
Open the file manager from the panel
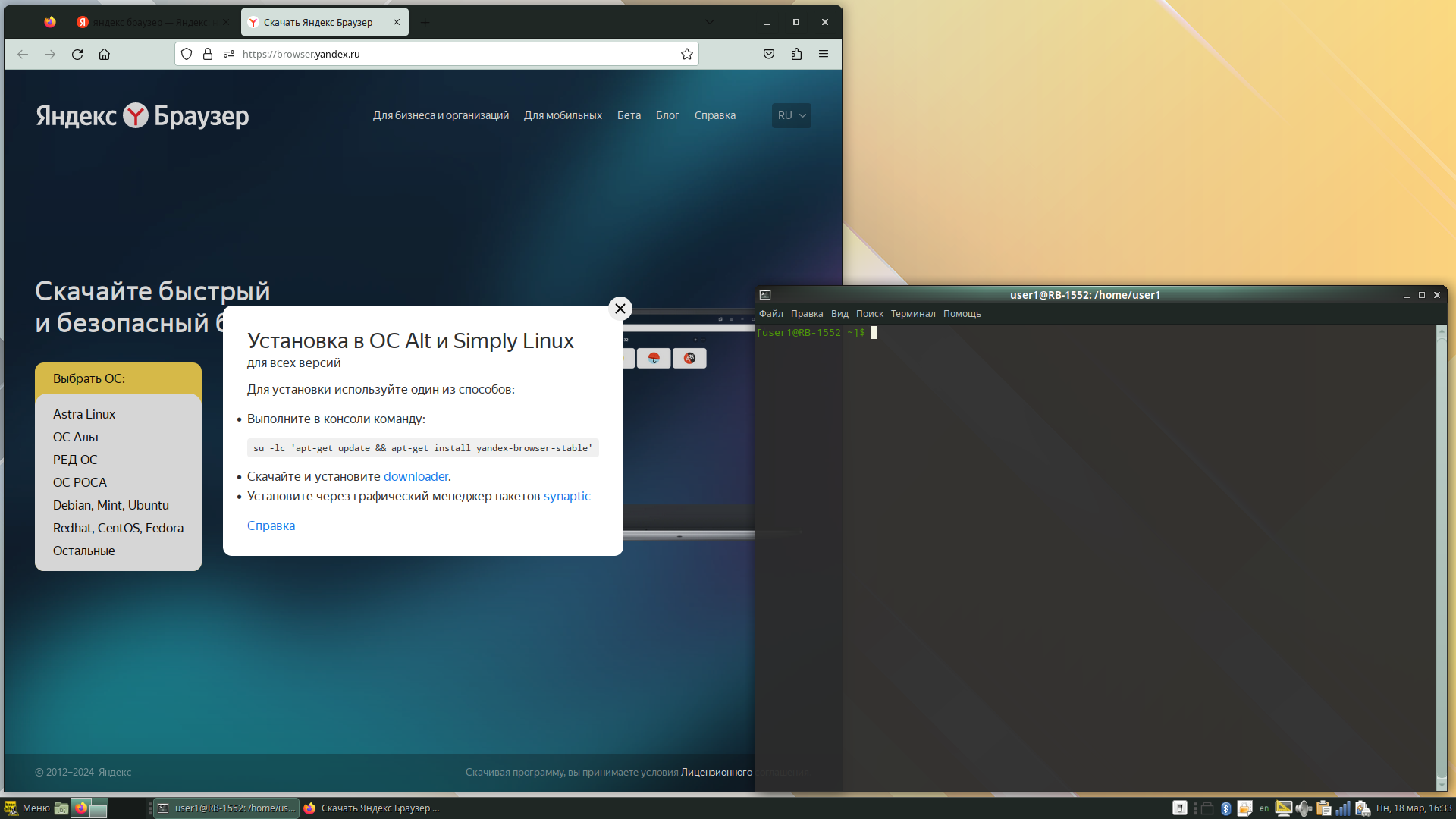click(61, 808)
